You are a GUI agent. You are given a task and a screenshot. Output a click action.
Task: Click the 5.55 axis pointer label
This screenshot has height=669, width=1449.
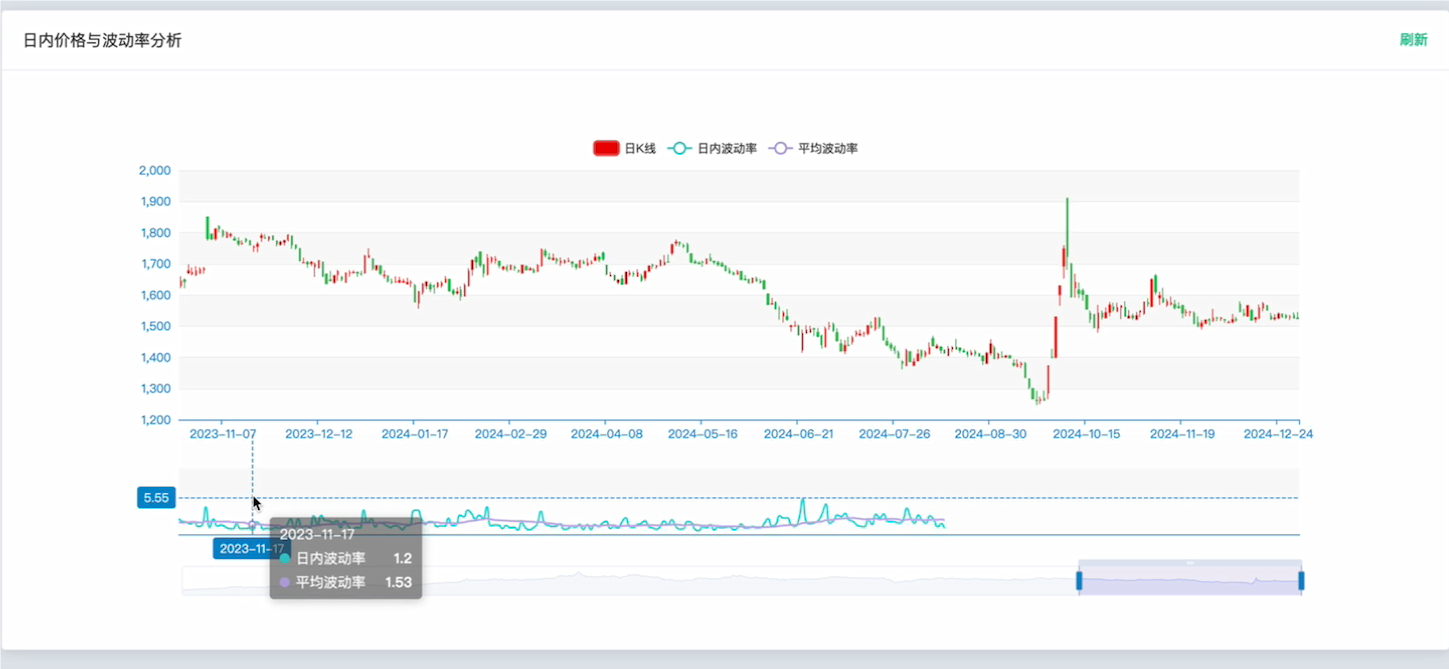coord(156,497)
